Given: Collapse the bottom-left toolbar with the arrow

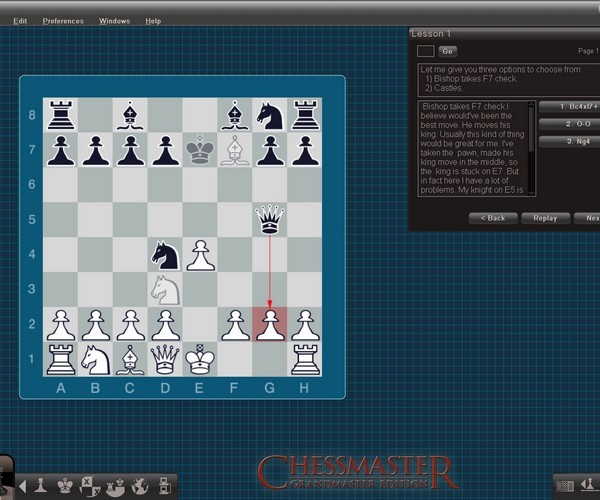Looking at the screenshot, I should coord(22,487).
